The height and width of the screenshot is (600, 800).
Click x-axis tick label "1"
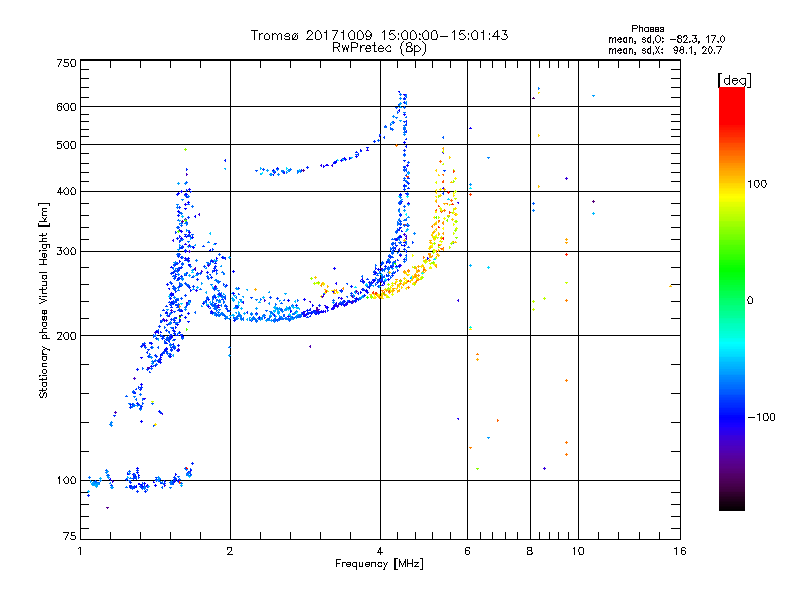click(80, 551)
